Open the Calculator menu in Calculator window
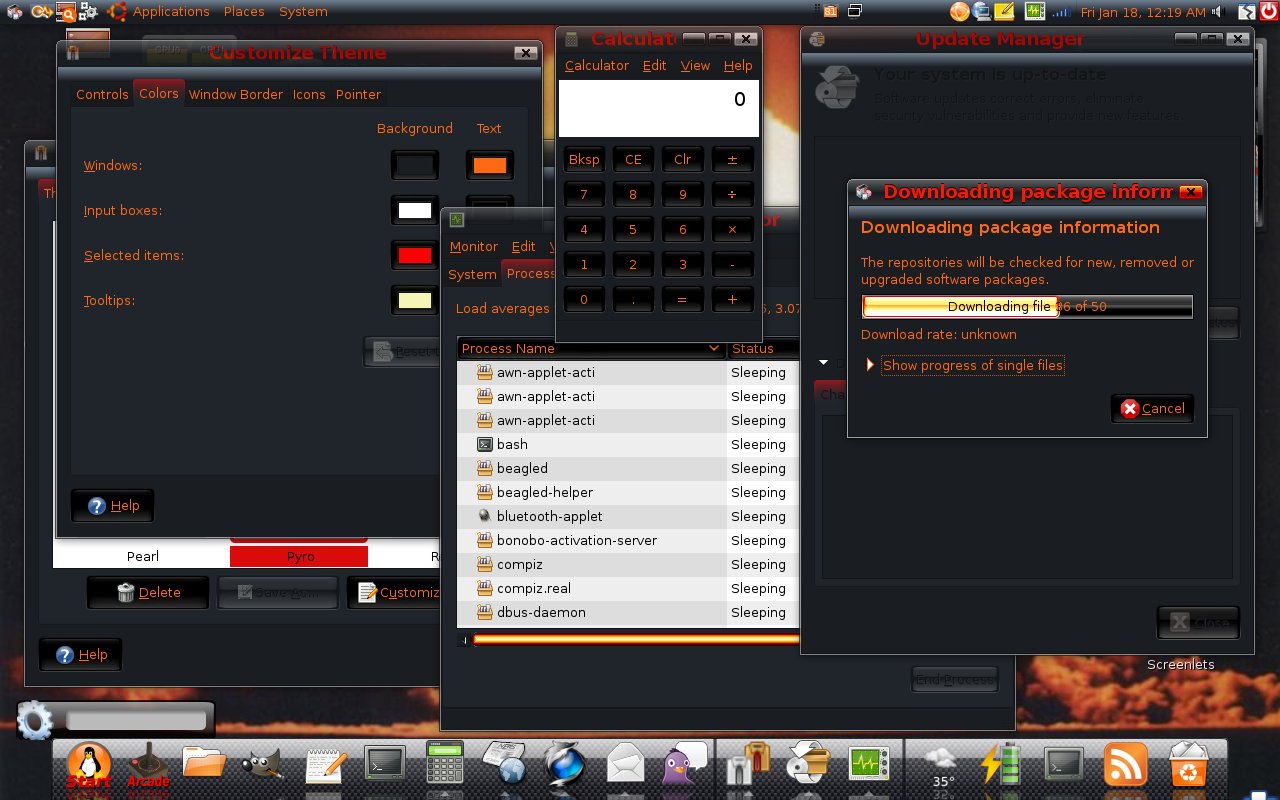The height and width of the screenshot is (800, 1280). coord(597,65)
